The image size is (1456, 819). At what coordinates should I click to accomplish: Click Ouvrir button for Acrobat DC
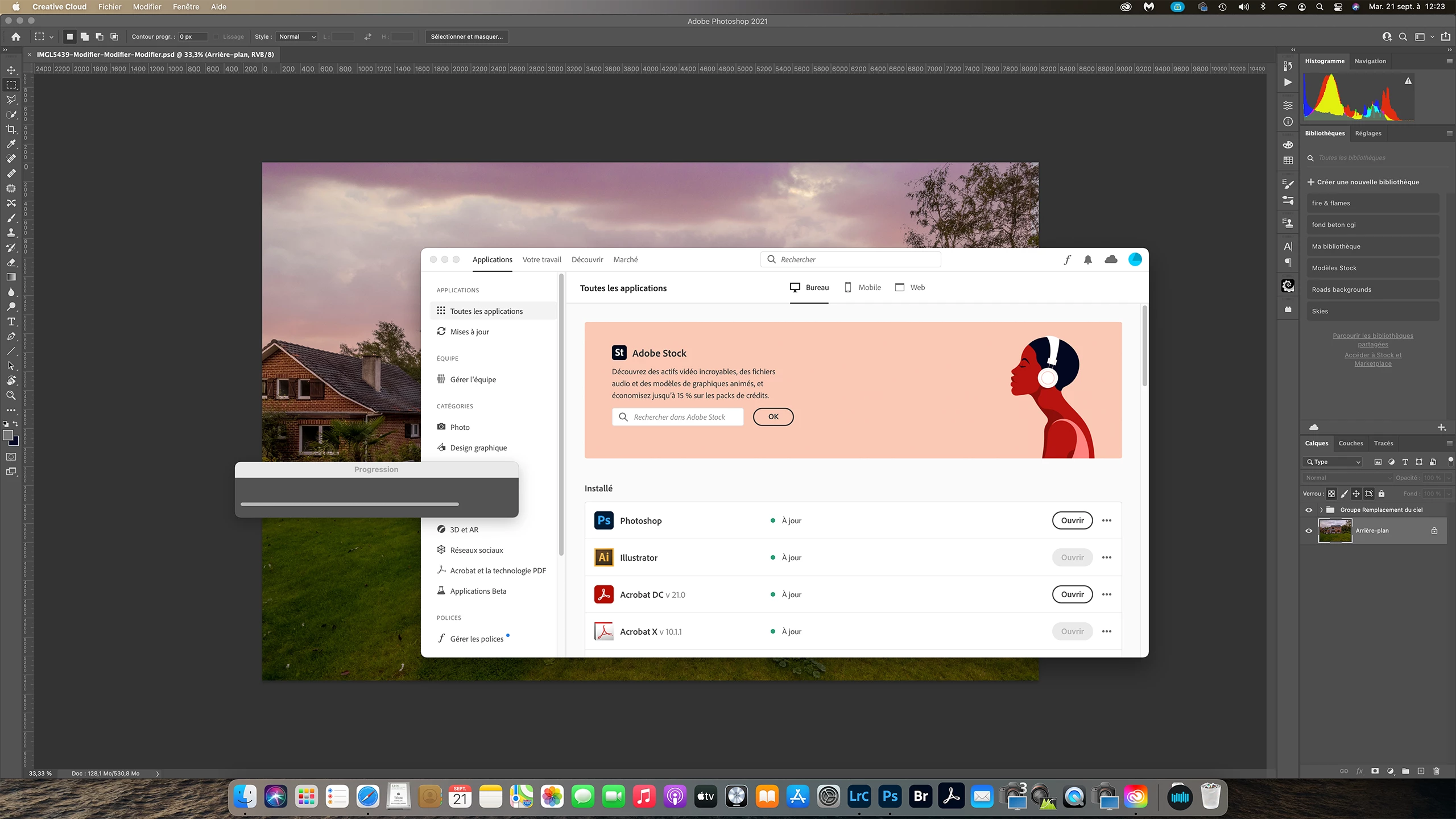(1072, 594)
